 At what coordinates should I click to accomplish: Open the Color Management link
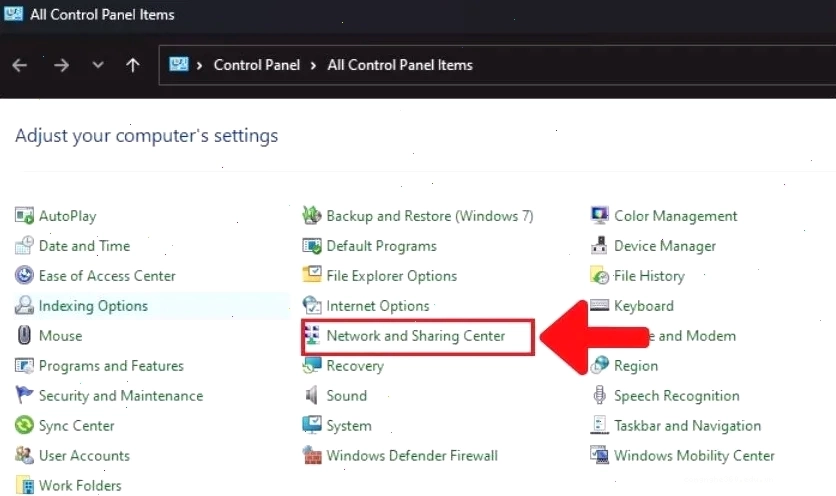pos(676,216)
